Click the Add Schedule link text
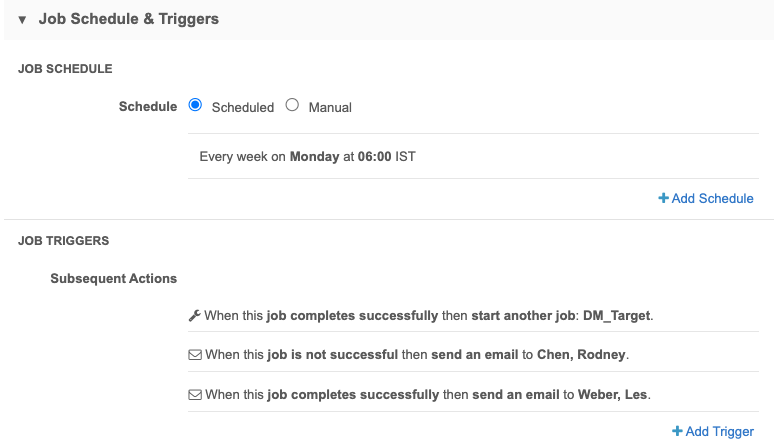777x447 pixels. pyautogui.click(x=712, y=198)
